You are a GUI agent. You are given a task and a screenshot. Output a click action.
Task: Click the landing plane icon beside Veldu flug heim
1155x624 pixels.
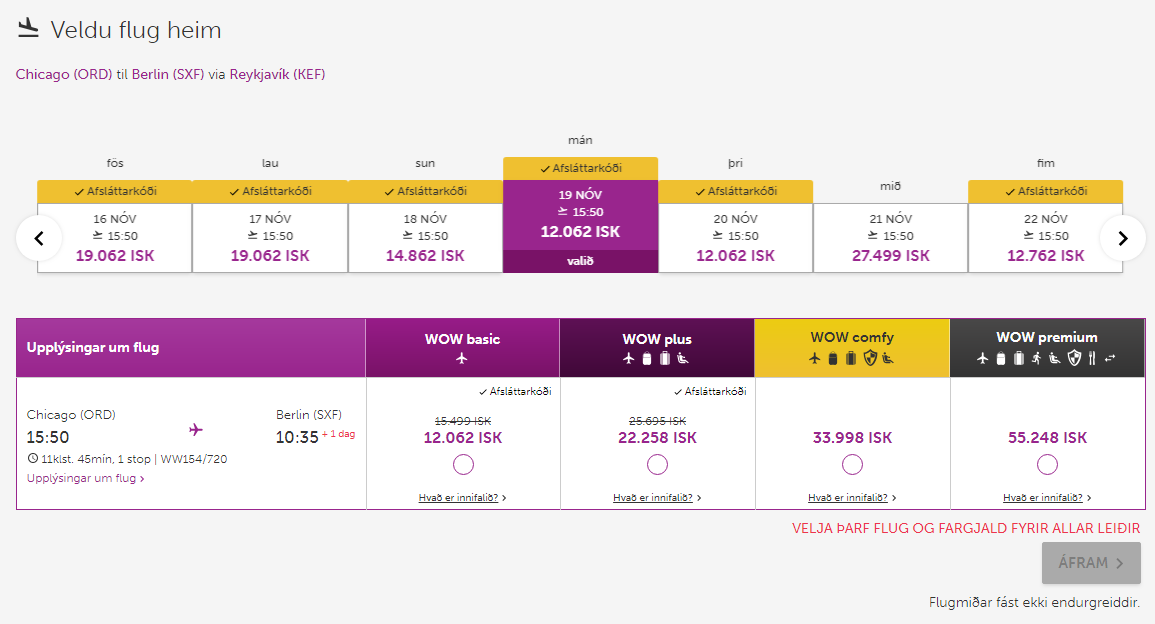(28, 29)
